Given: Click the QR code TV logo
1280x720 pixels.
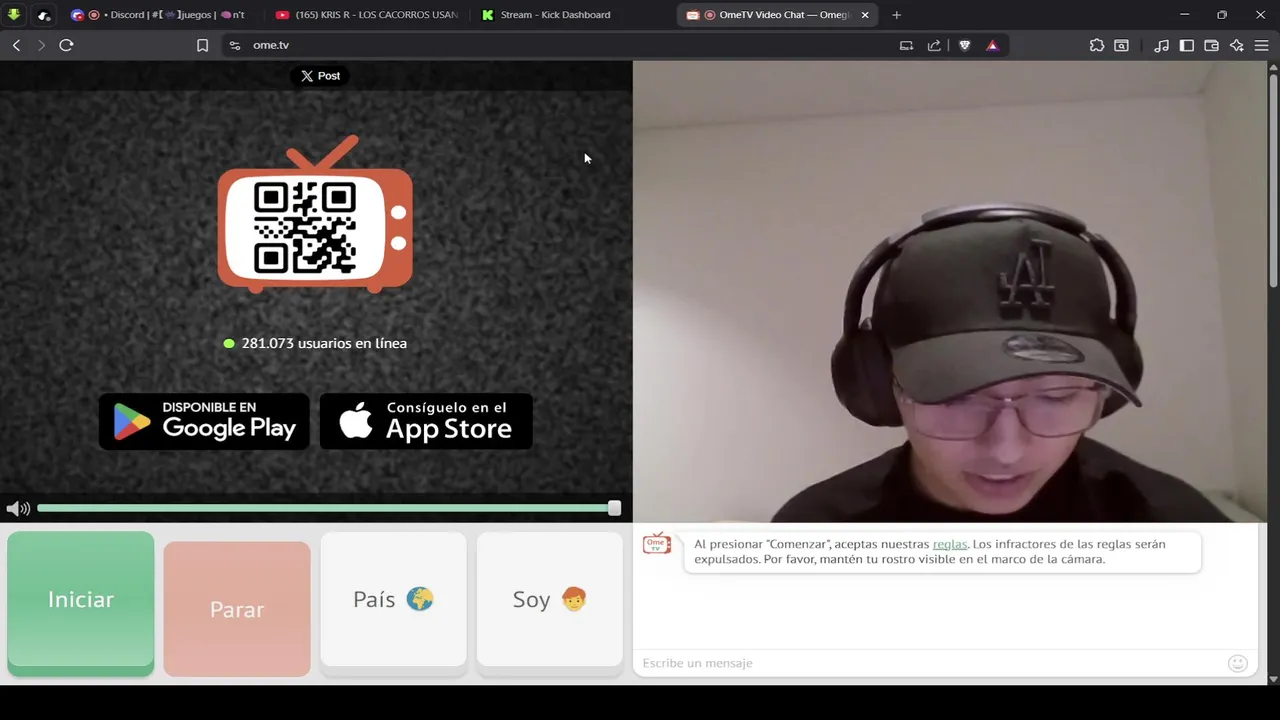Looking at the screenshot, I should coord(315,215).
